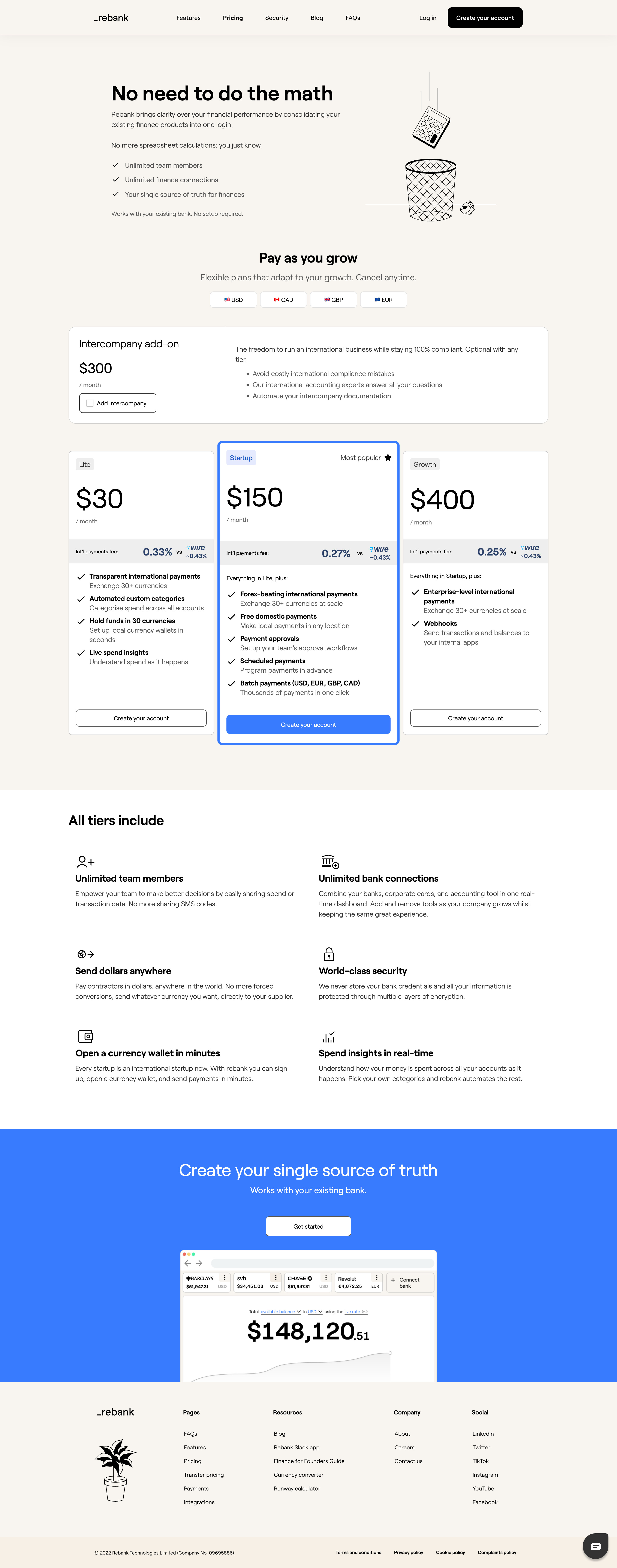Click the Get started button
Image resolution: width=617 pixels, height=1568 pixels.
pyautogui.click(x=308, y=1226)
